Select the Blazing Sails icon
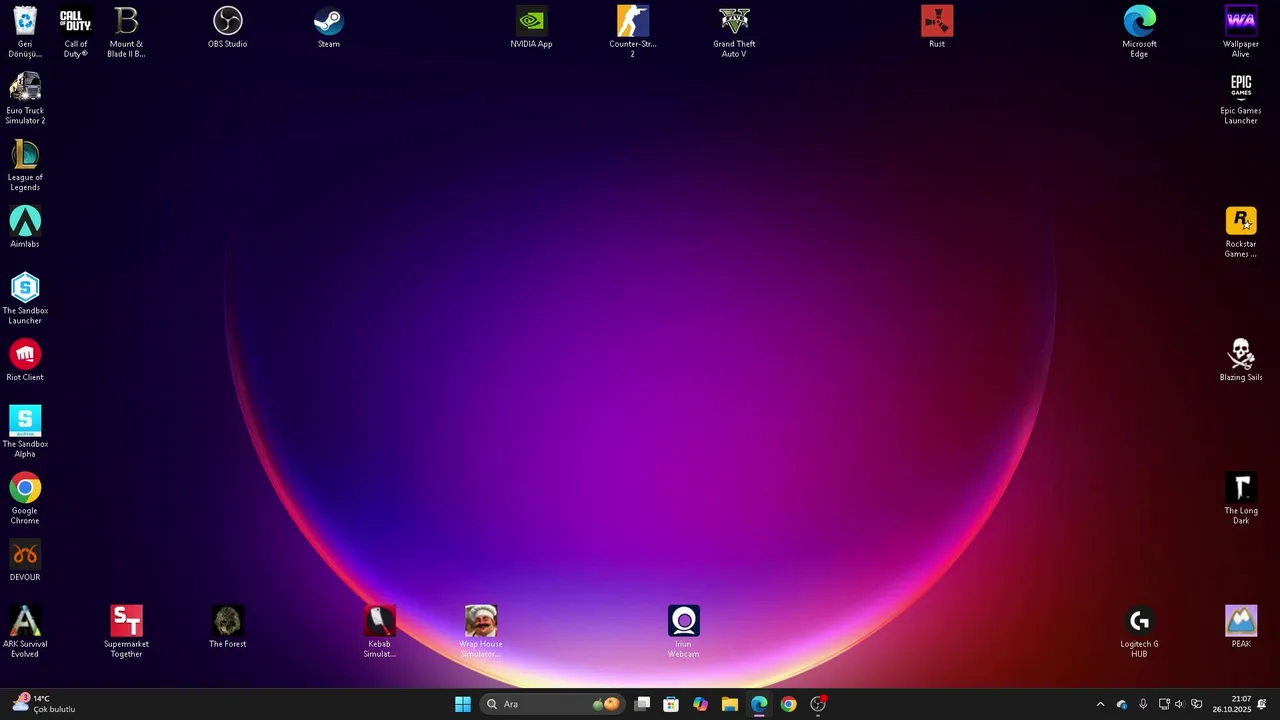Screen dimensions: 1280x720 (1241, 360)
